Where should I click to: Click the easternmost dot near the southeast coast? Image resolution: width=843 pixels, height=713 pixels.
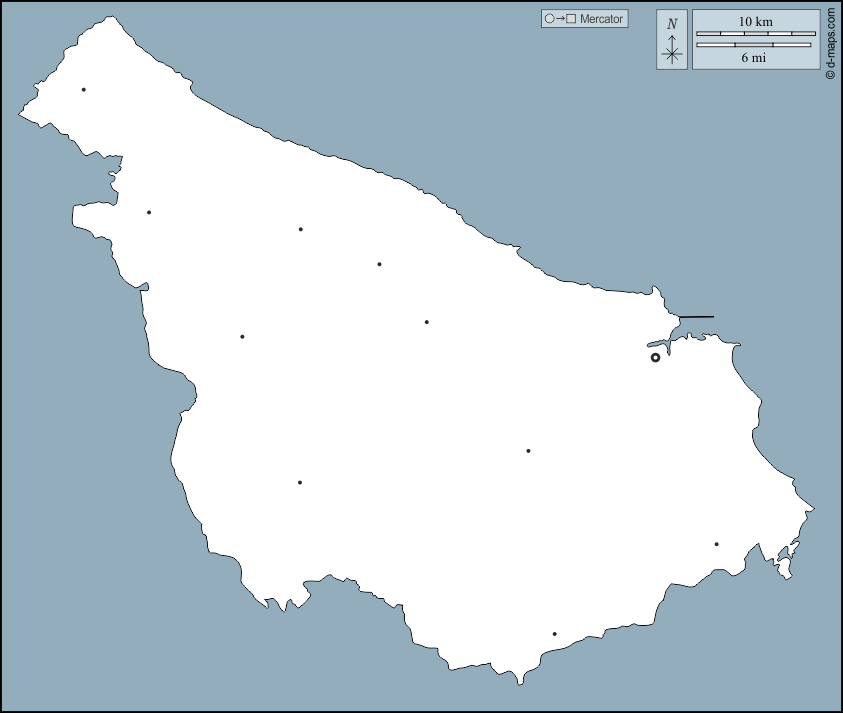click(x=717, y=545)
